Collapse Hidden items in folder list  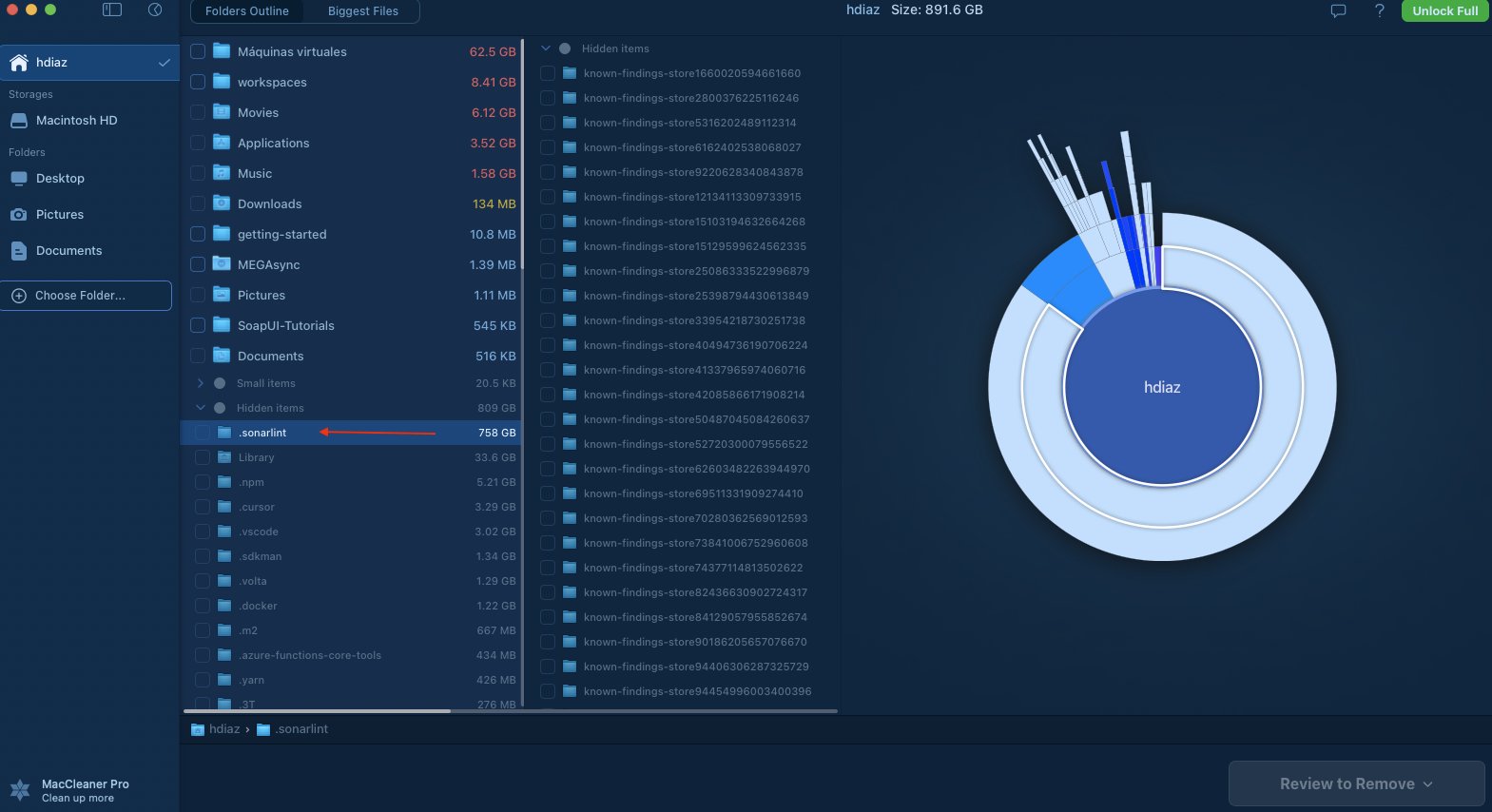(x=200, y=408)
